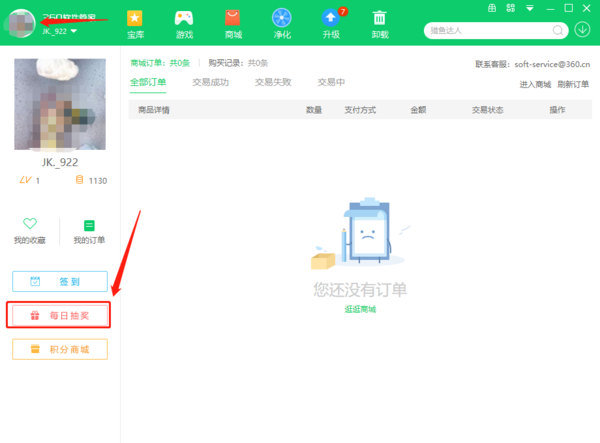Click the 1130 points coin icon
Viewport: 600px width, 443px height.
79,180
